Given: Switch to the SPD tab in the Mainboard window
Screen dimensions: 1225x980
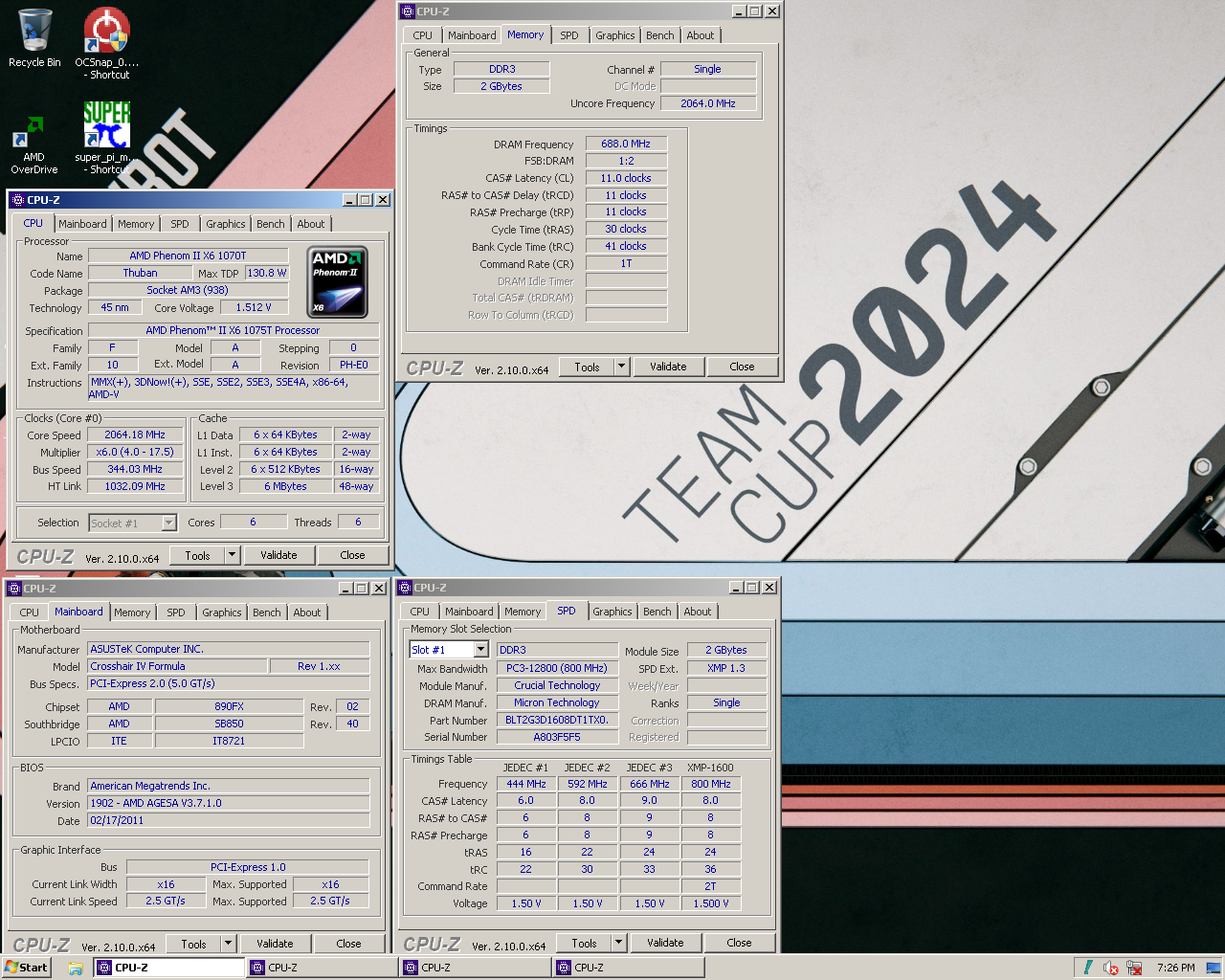Looking at the screenshot, I should tap(176, 612).
